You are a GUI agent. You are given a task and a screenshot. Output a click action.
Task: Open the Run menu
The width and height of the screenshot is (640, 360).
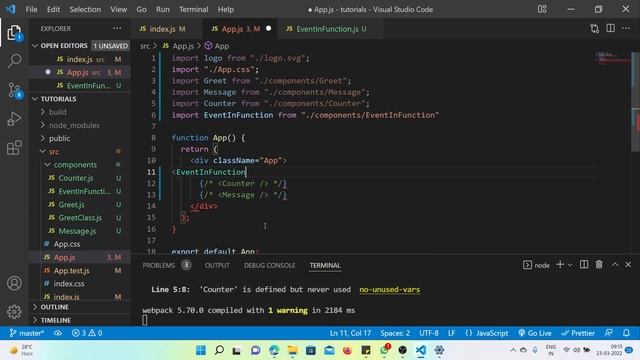click(x=162, y=9)
